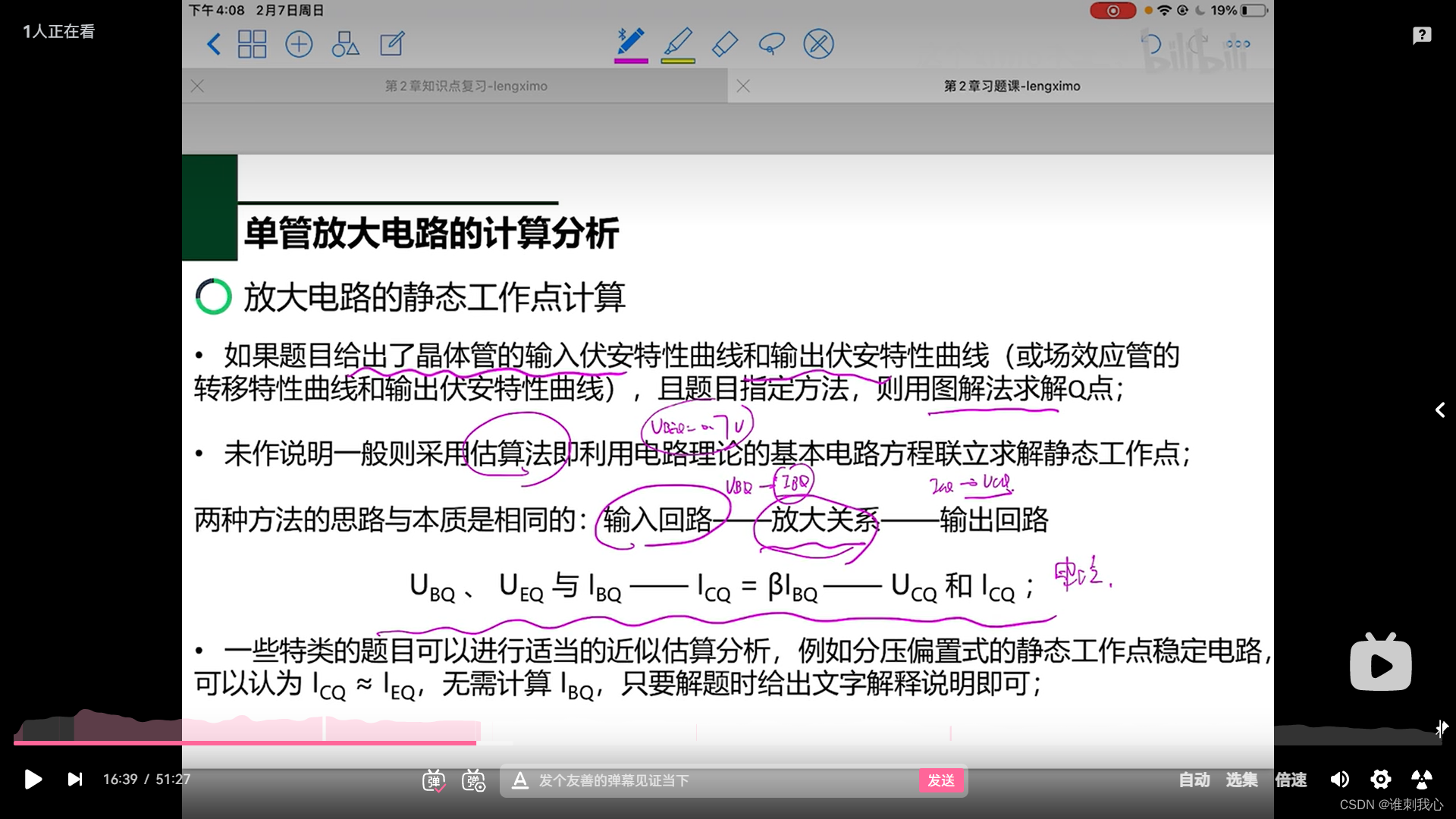Open the 自动 quality selector
The image size is (1456, 819).
[x=1194, y=780]
